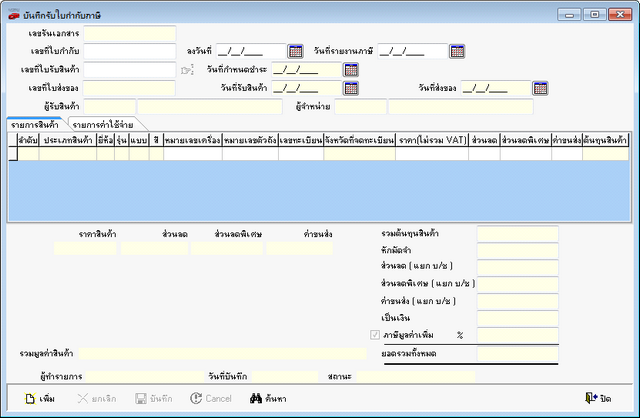The width and height of the screenshot is (640, 418).
Task: Switch to รายการค่าใช้จ่าย tab
Action: click(x=104, y=123)
